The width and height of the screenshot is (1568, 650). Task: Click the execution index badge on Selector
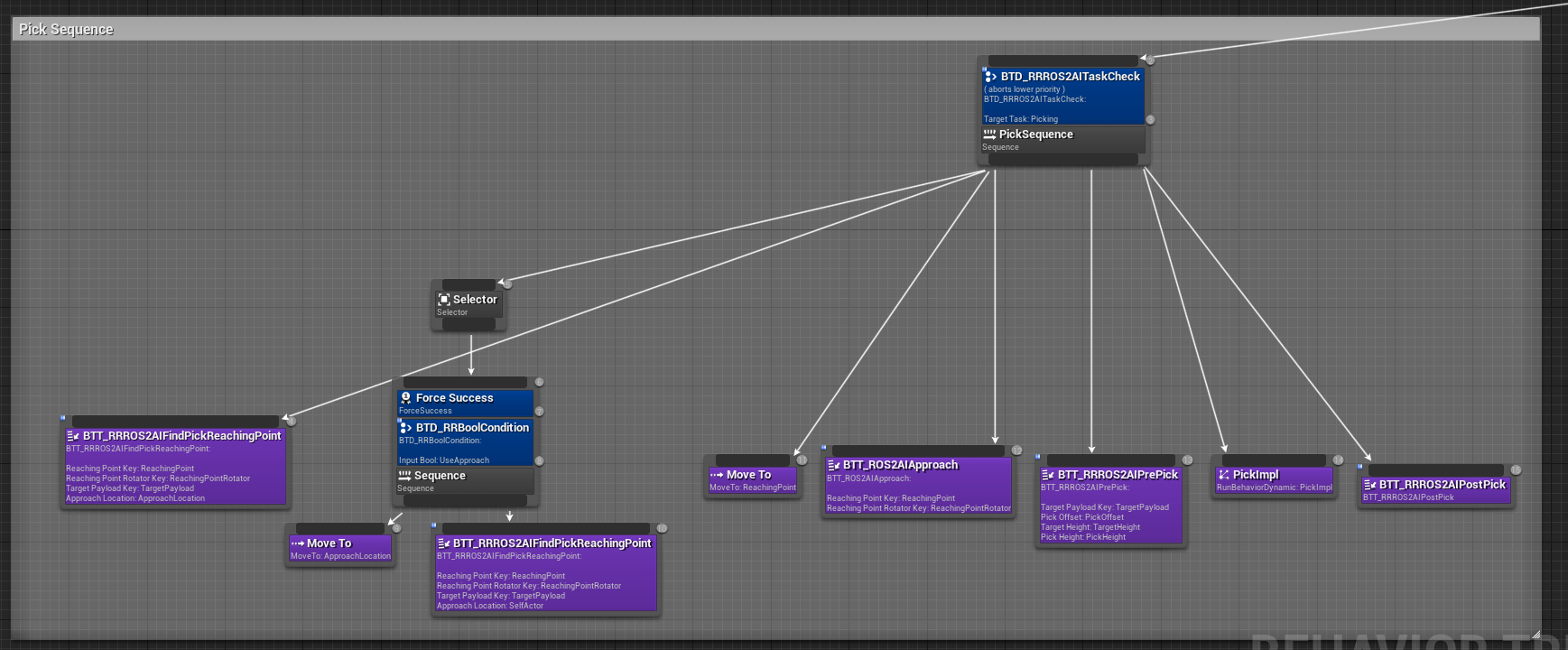[507, 283]
